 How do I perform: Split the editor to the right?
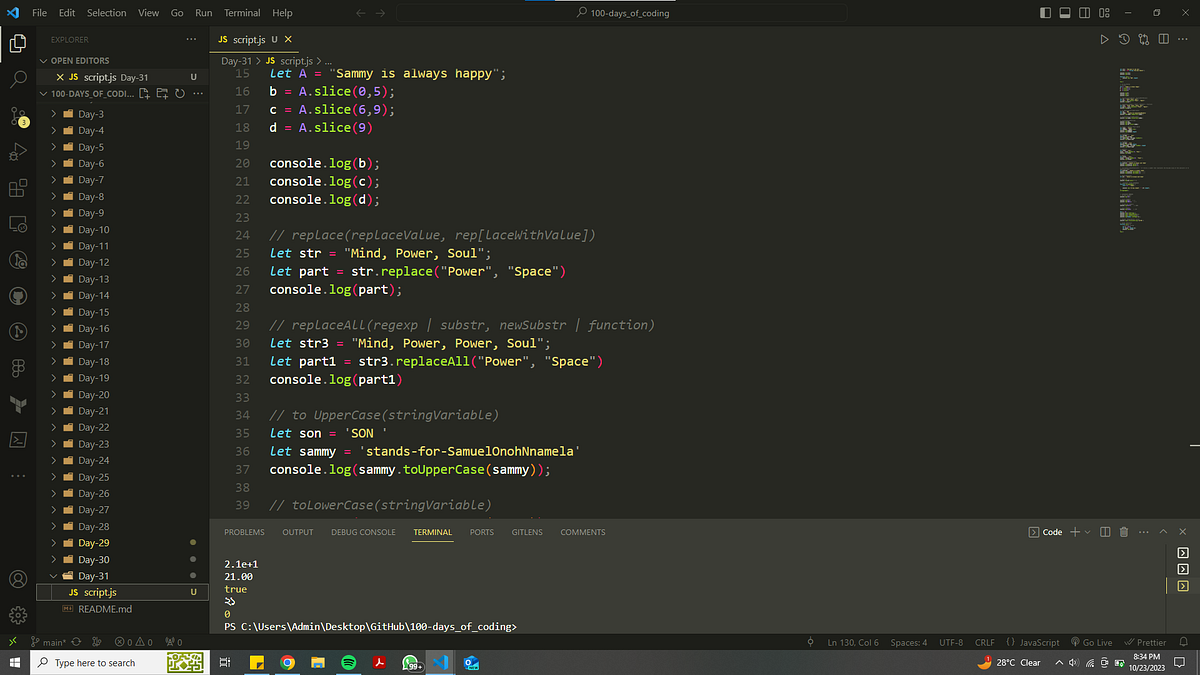1164,39
